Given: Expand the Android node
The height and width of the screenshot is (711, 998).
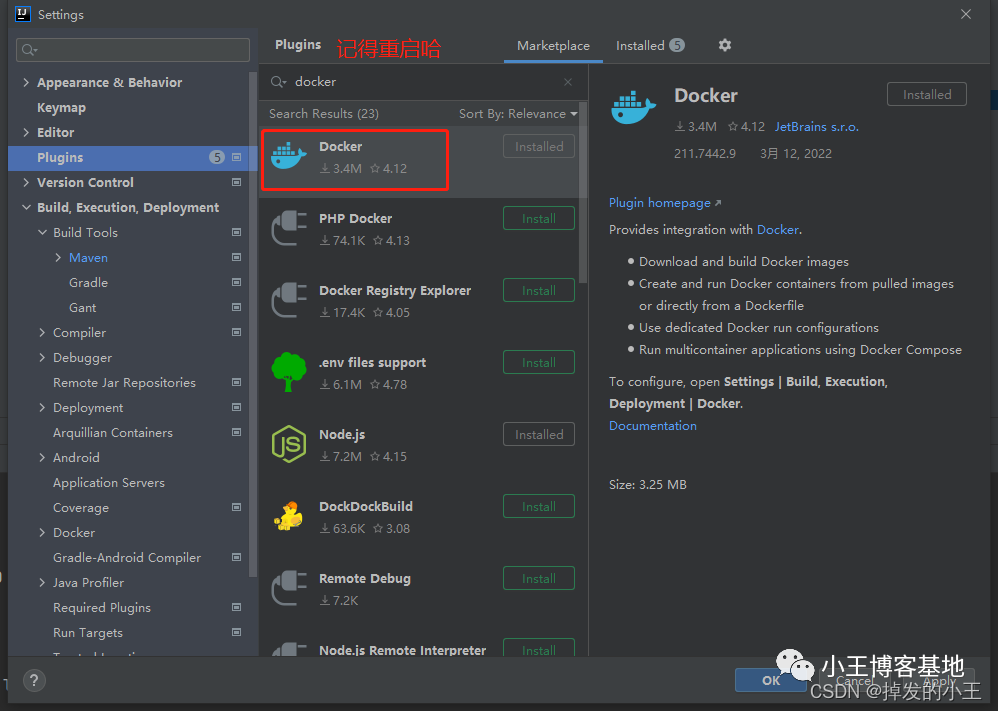Looking at the screenshot, I should point(42,457).
